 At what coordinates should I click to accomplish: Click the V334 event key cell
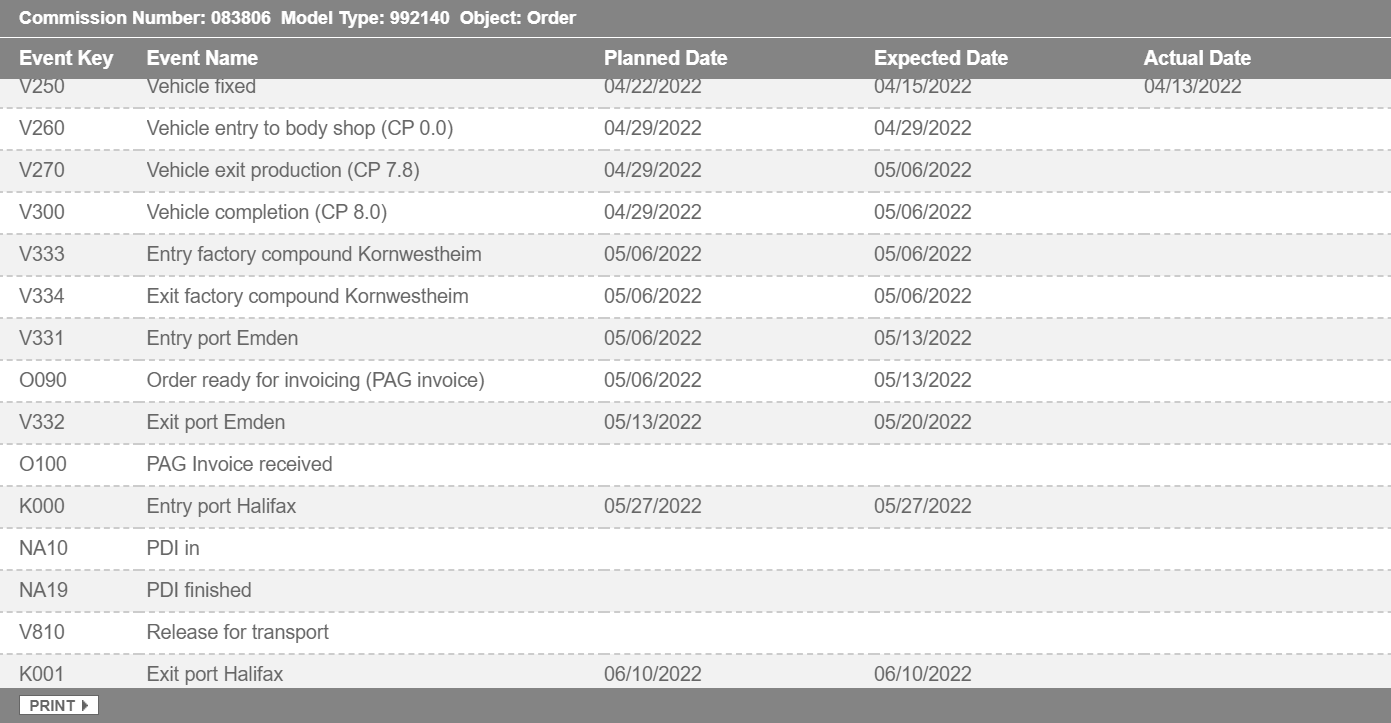[42, 296]
